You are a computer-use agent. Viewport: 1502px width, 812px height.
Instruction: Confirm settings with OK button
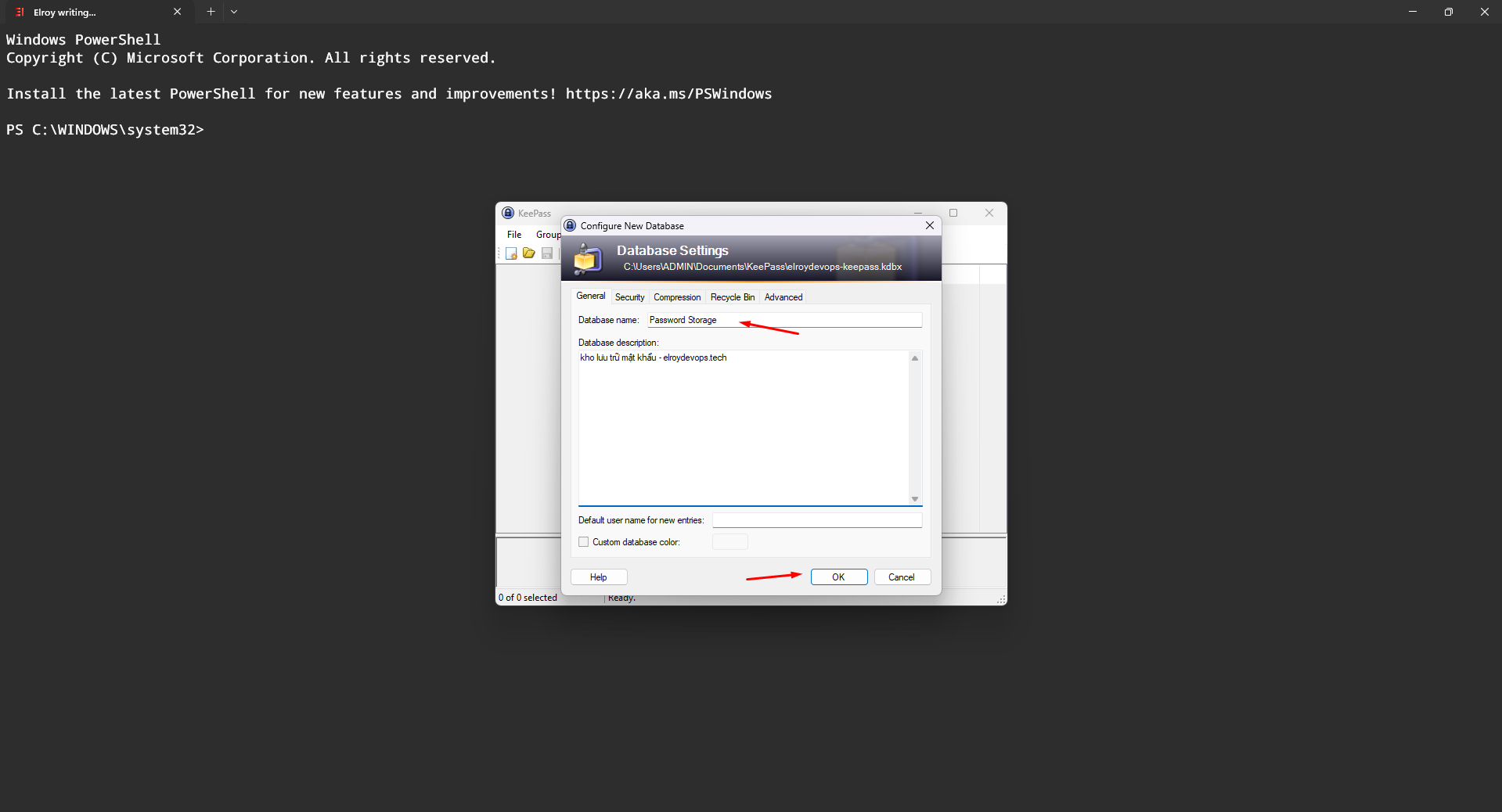[839, 577]
